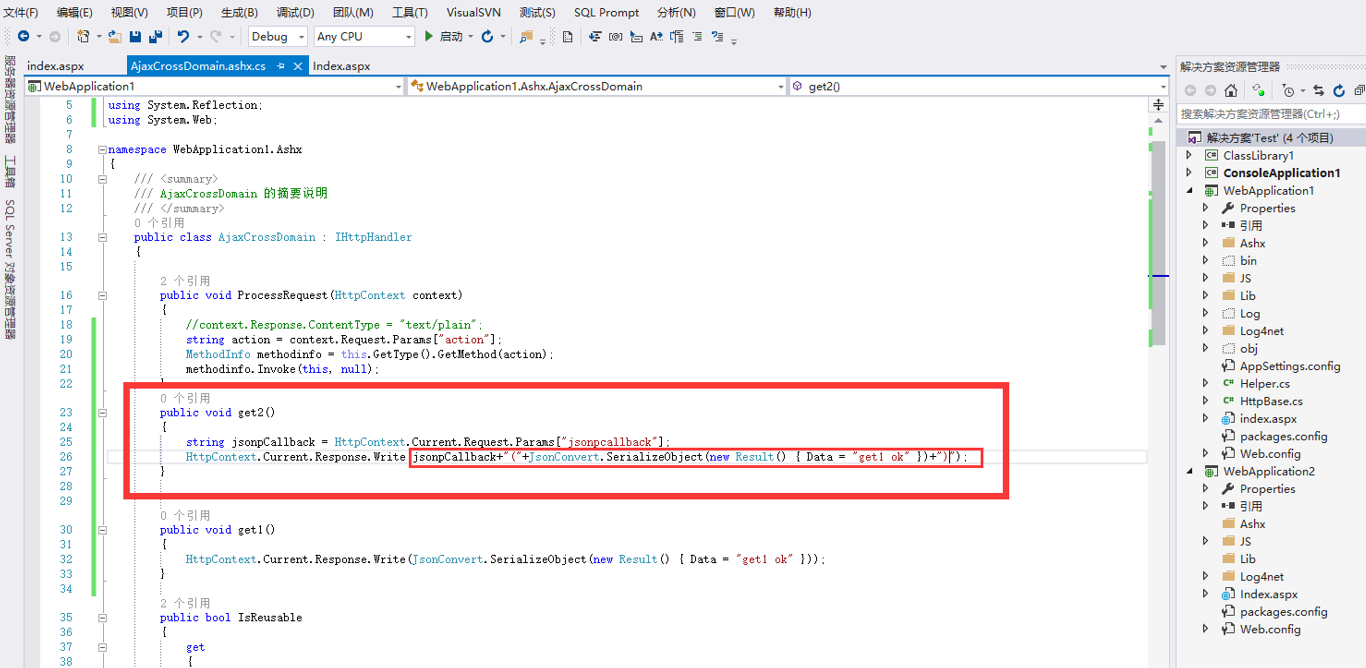Click the new project toolbar icon
Screen dimensions: 1366x668
pos(83,36)
